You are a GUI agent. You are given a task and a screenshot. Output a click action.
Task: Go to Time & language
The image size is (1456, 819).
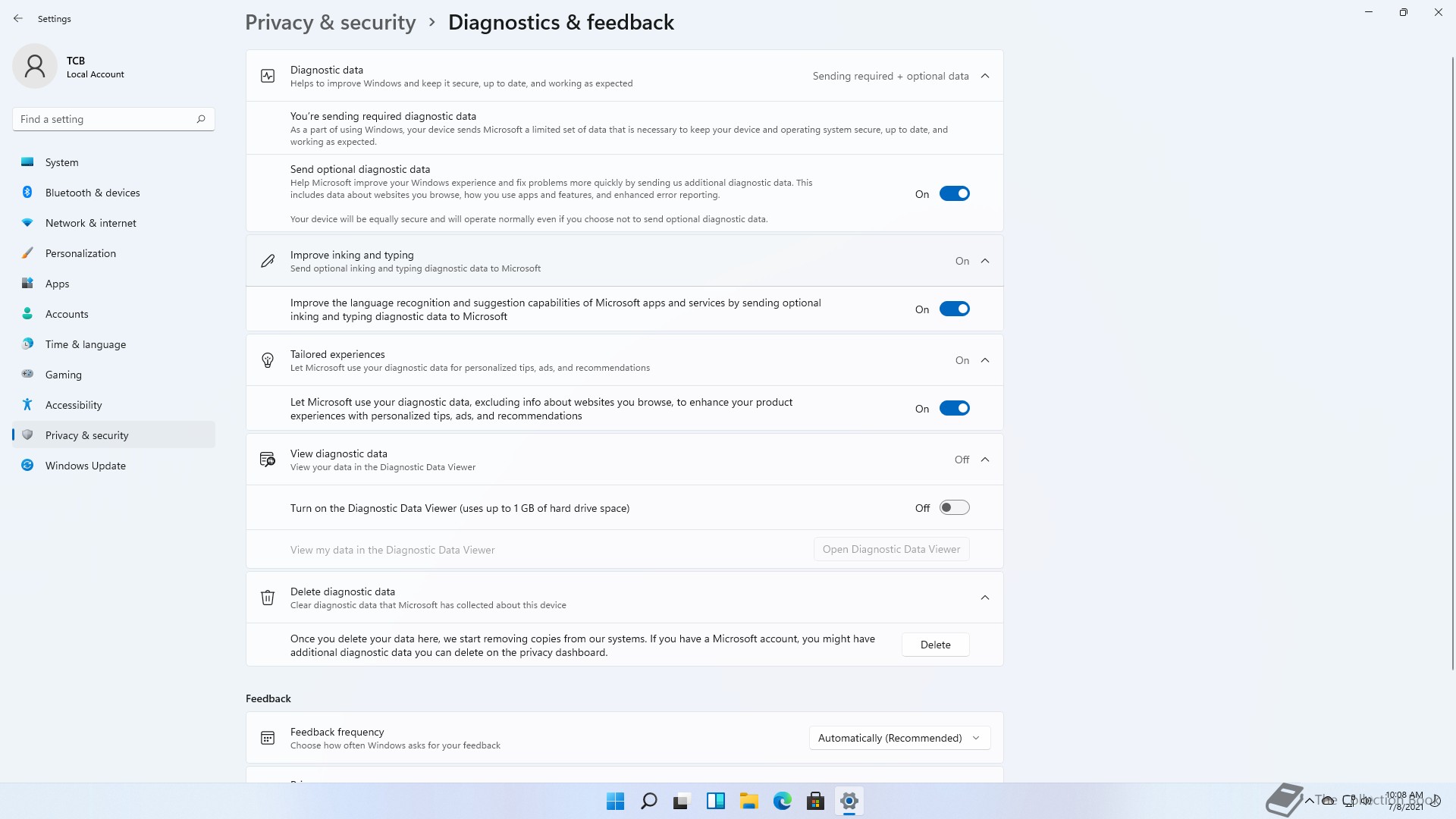tap(114, 344)
